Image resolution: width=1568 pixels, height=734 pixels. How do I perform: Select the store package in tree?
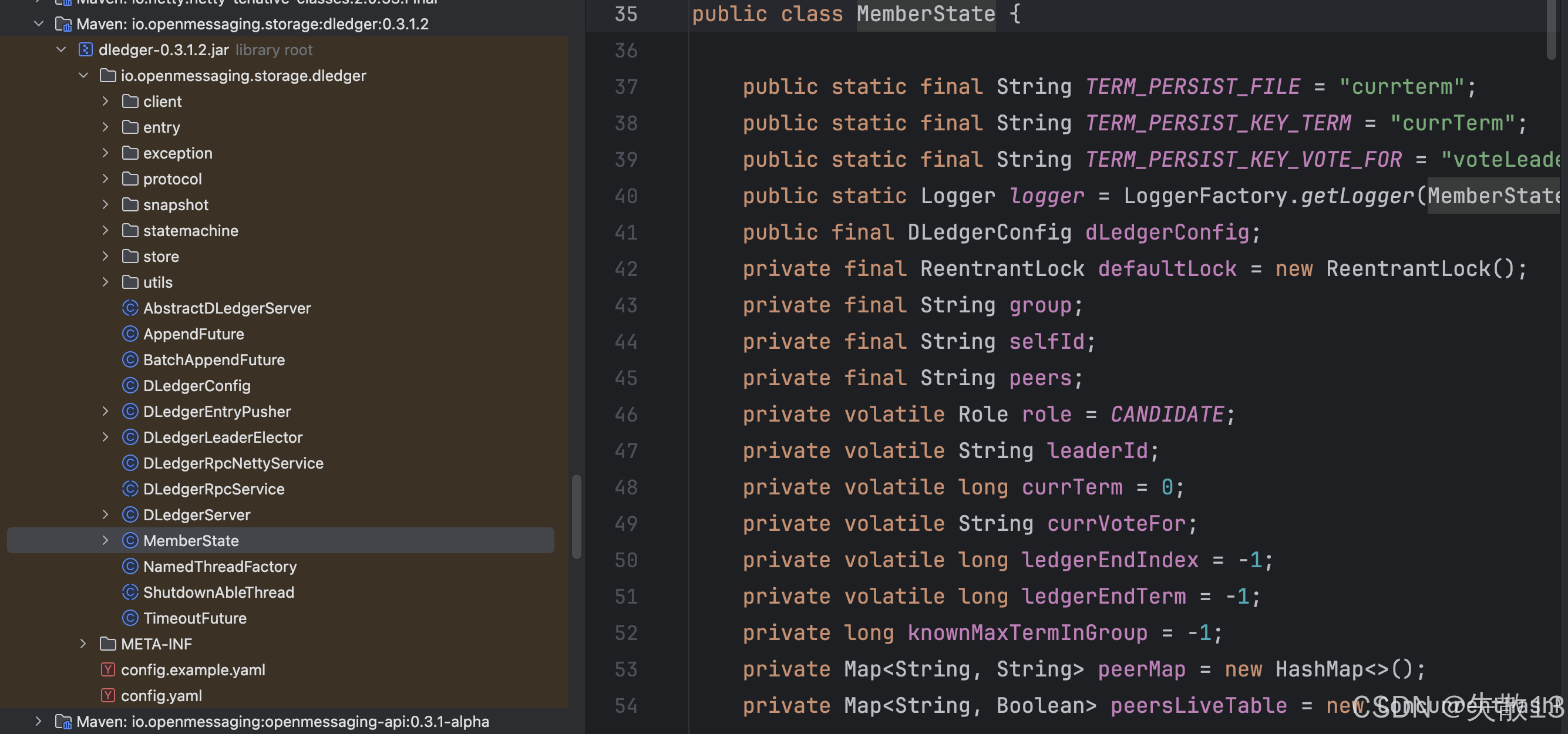[161, 256]
